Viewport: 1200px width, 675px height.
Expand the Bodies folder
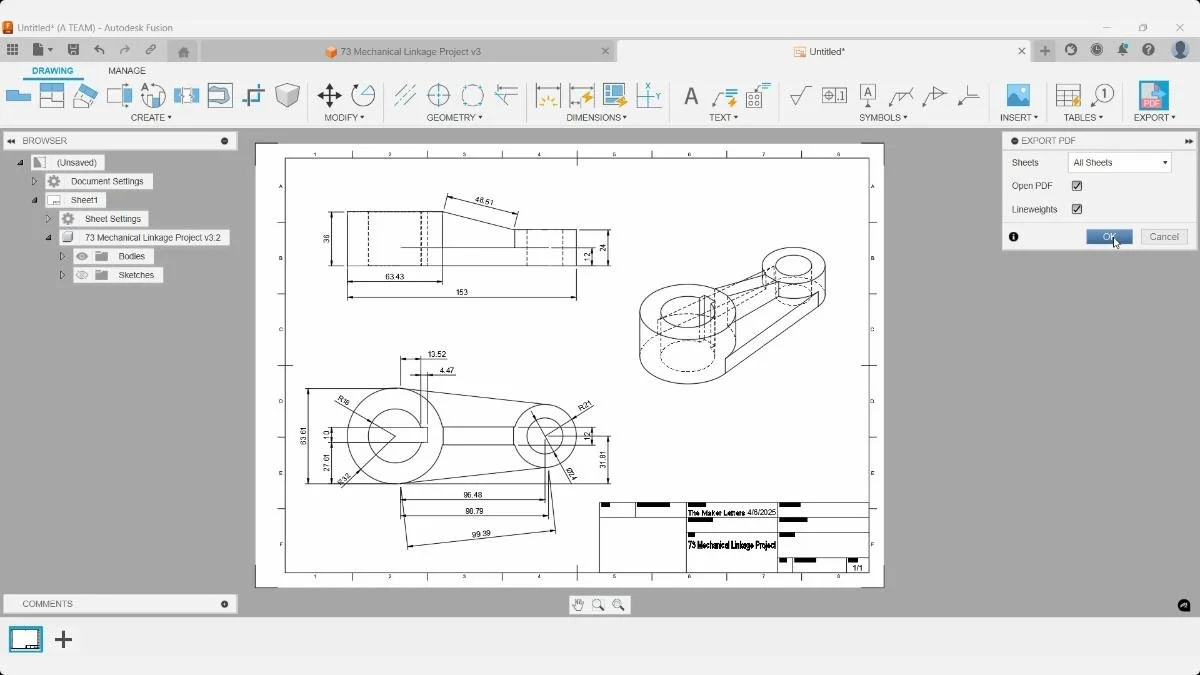pyautogui.click(x=62, y=257)
